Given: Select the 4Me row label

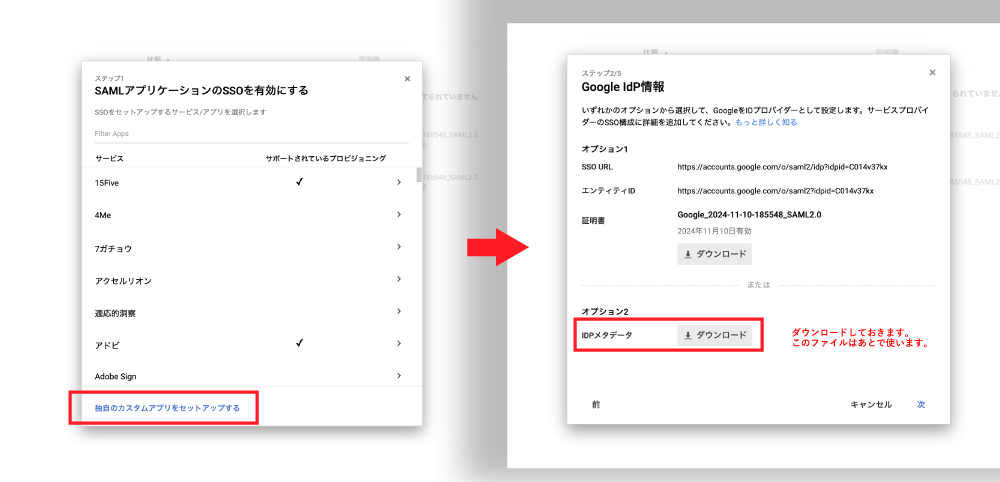Looking at the screenshot, I should coord(103,215).
